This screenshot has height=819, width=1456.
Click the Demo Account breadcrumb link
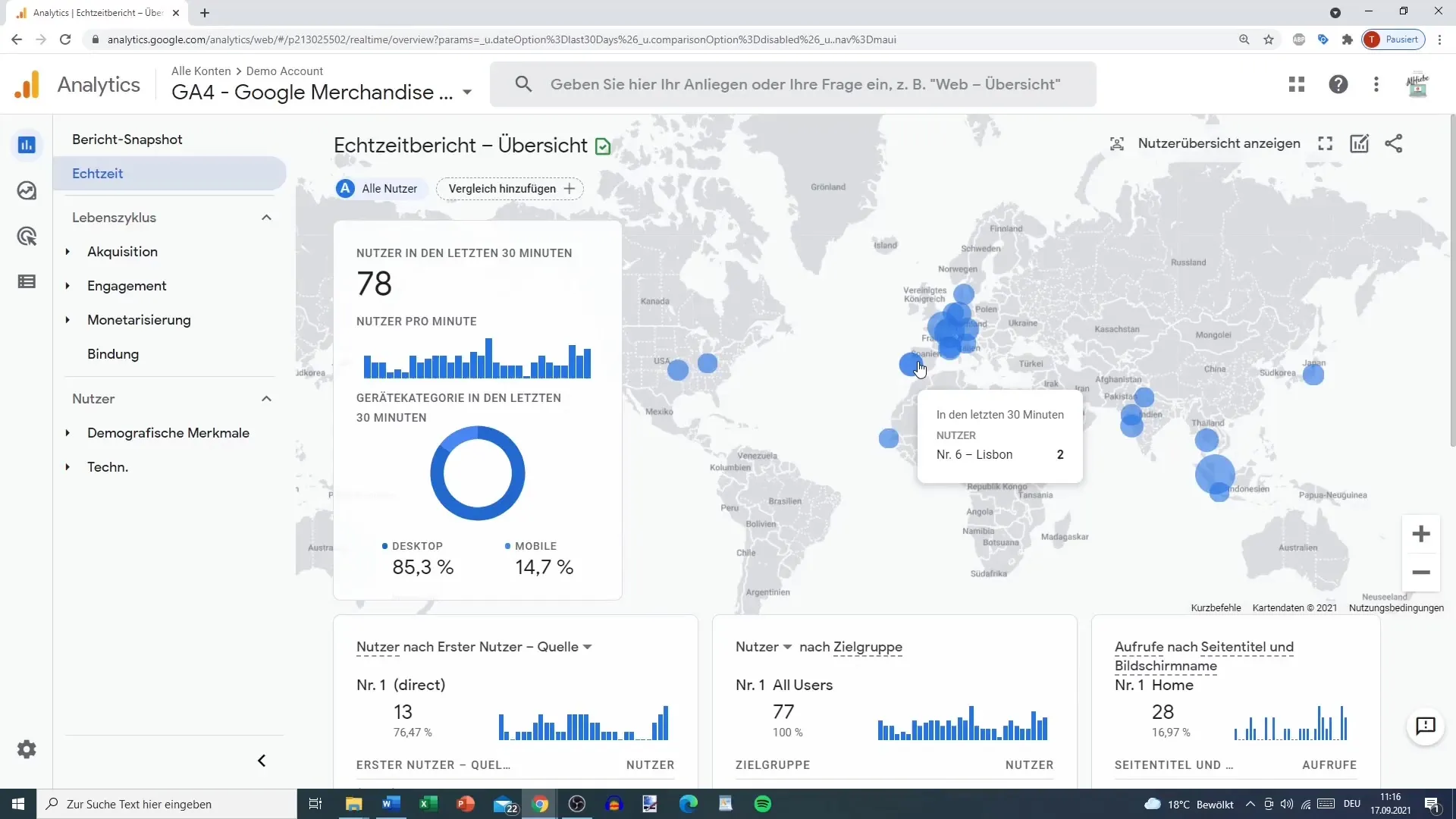[284, 71]
